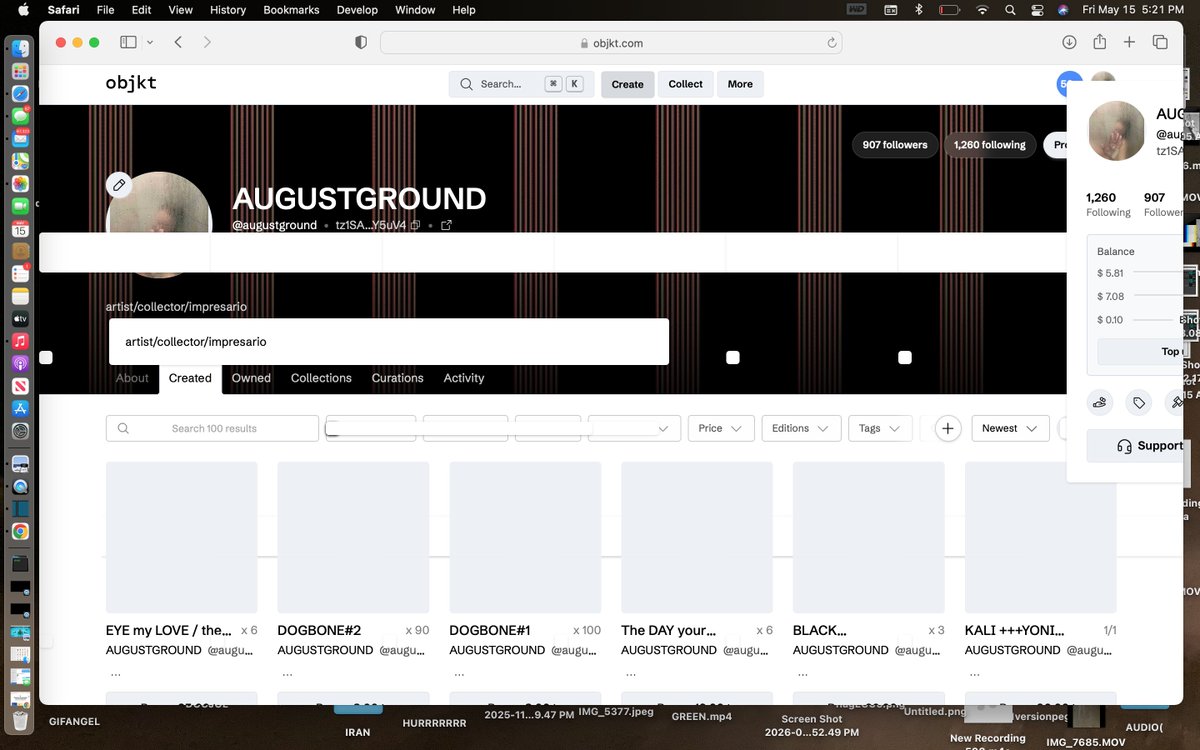Open the History menu
This screenshot has height=750, width=1200.
point(228,10)
